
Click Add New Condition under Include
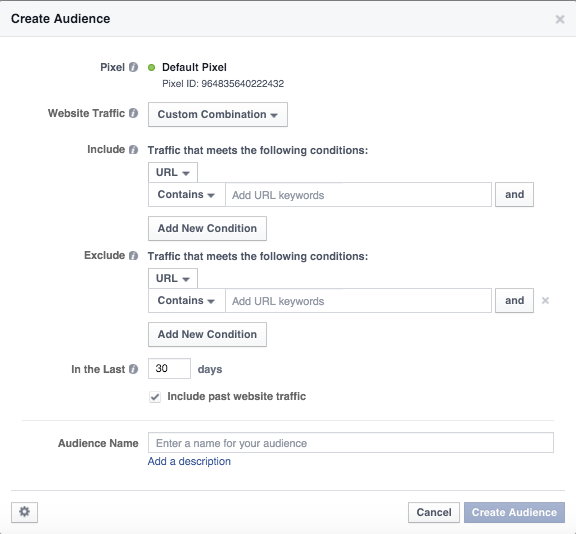click(207, 228)
